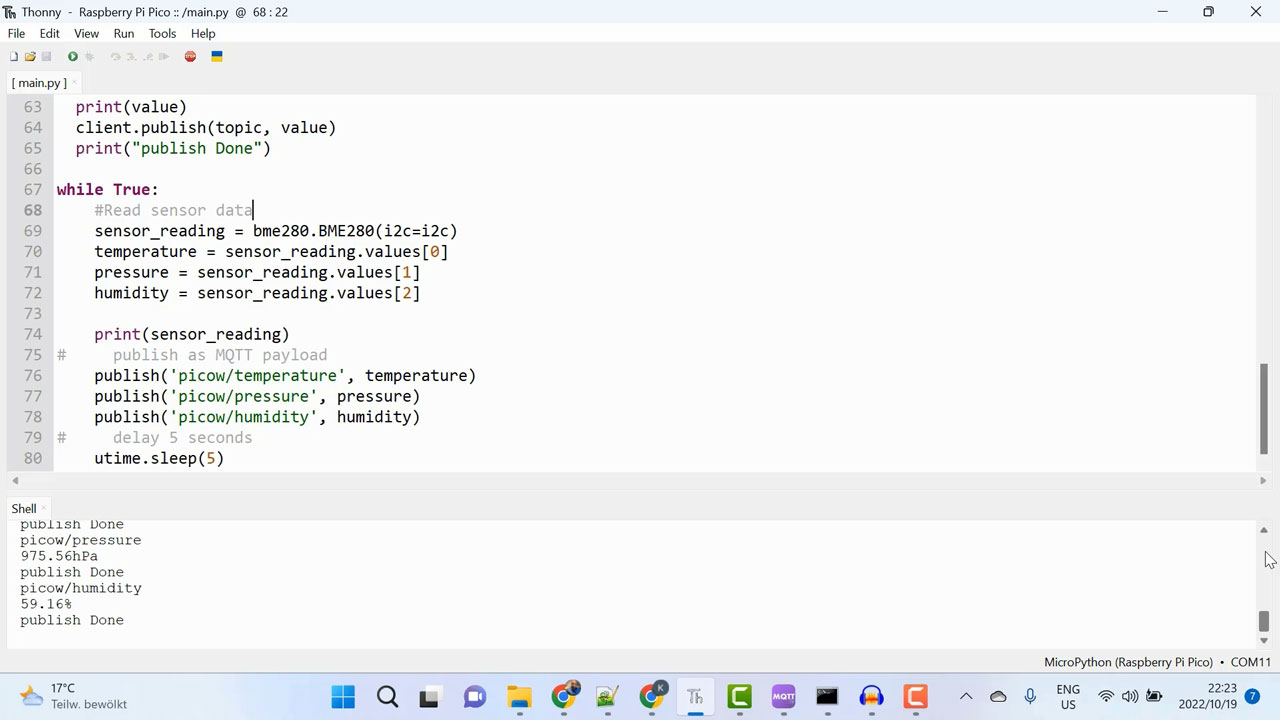Open the weather widget showing 17°C
The image size is (1280, 720).
(74, 696)
